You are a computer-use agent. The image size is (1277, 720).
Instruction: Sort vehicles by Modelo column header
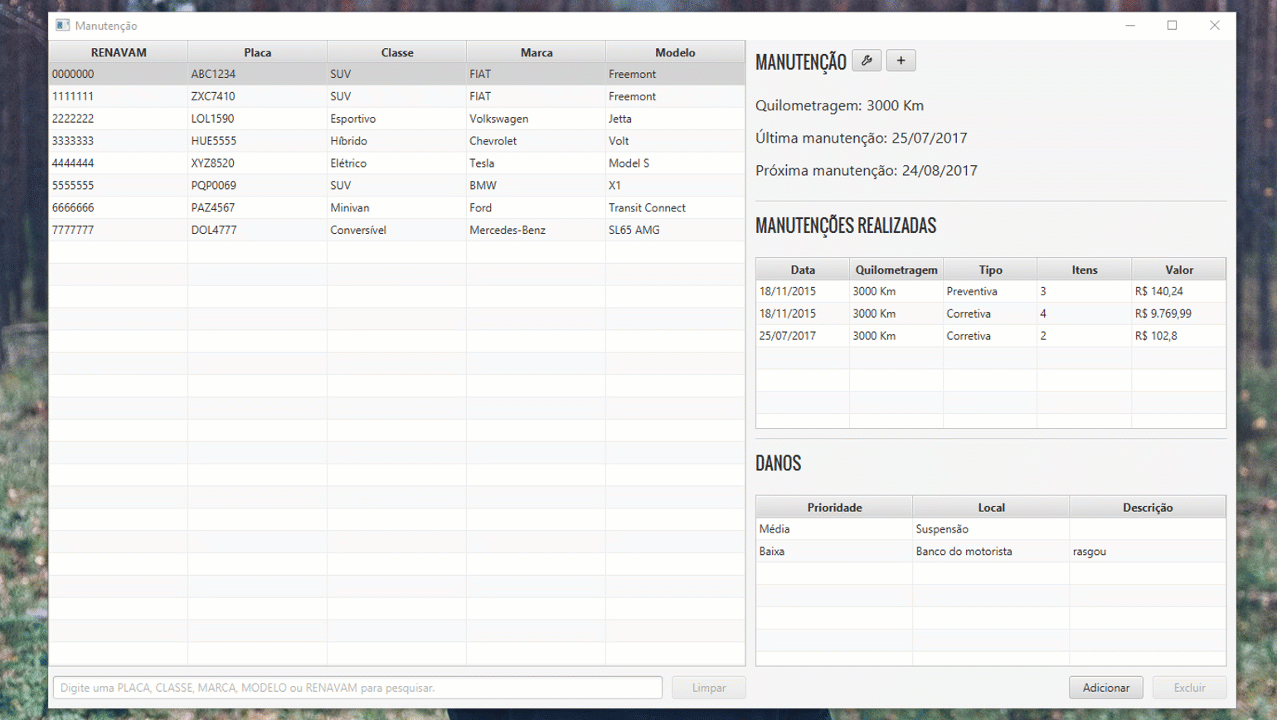[675, 53]
